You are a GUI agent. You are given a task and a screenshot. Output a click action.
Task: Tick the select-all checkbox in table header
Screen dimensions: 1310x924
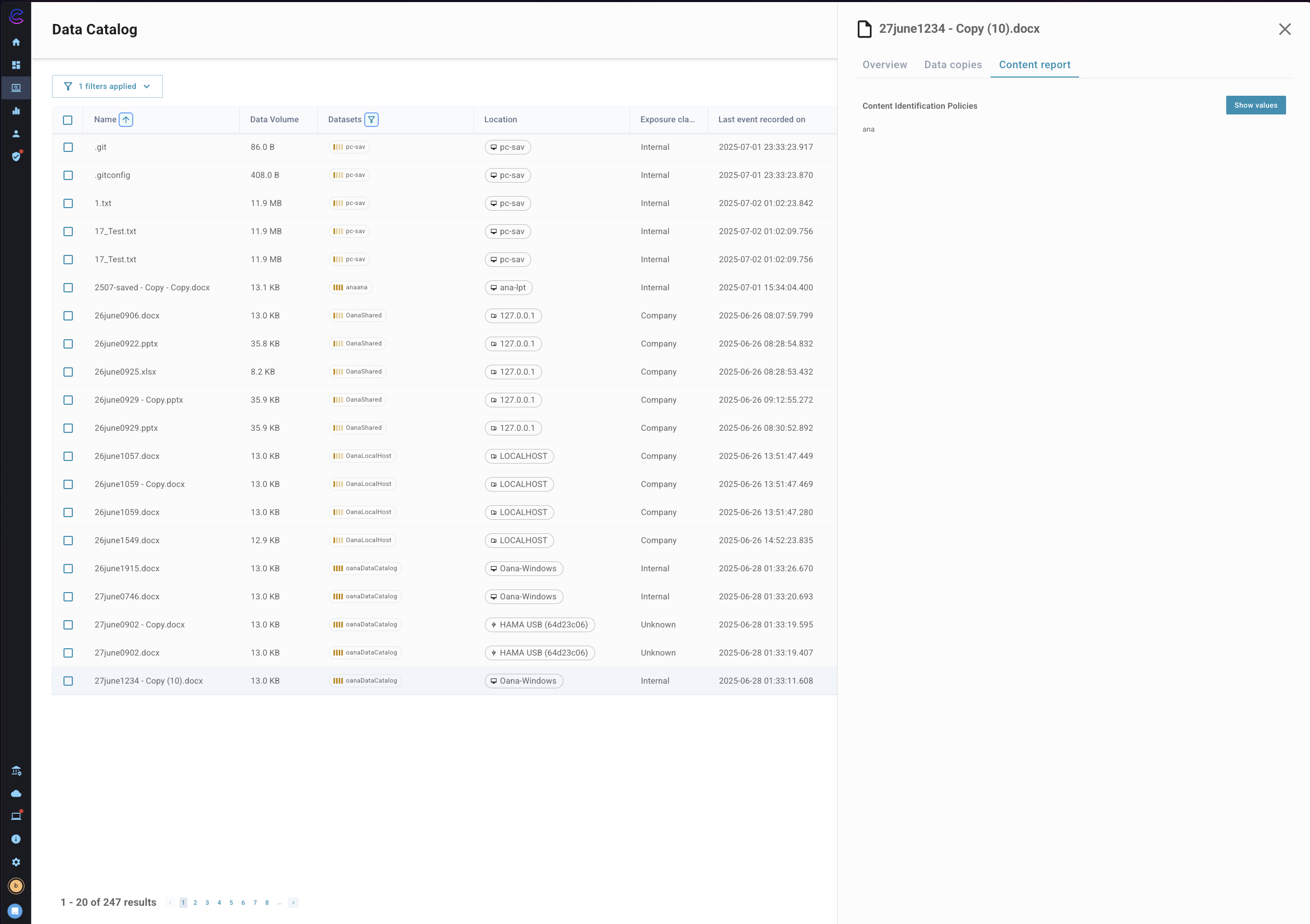(68, 120)
